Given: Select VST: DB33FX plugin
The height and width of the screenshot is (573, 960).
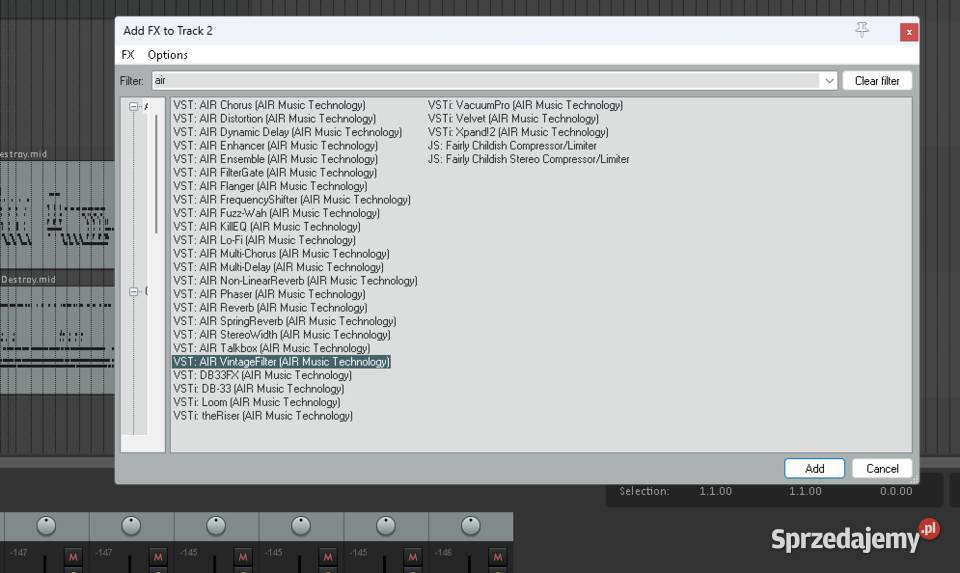Looking at the screenshot, I should tap(262, 375).
